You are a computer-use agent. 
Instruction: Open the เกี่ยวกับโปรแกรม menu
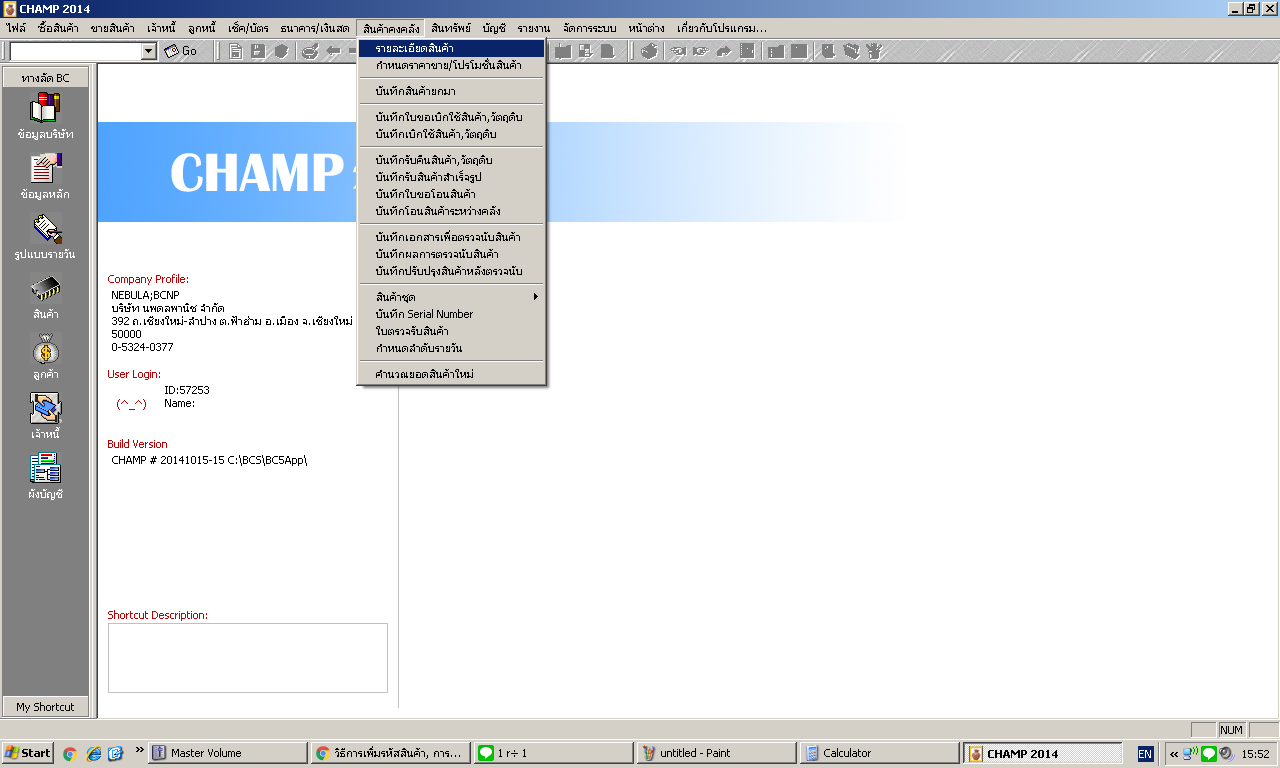(x=722, y=28)
